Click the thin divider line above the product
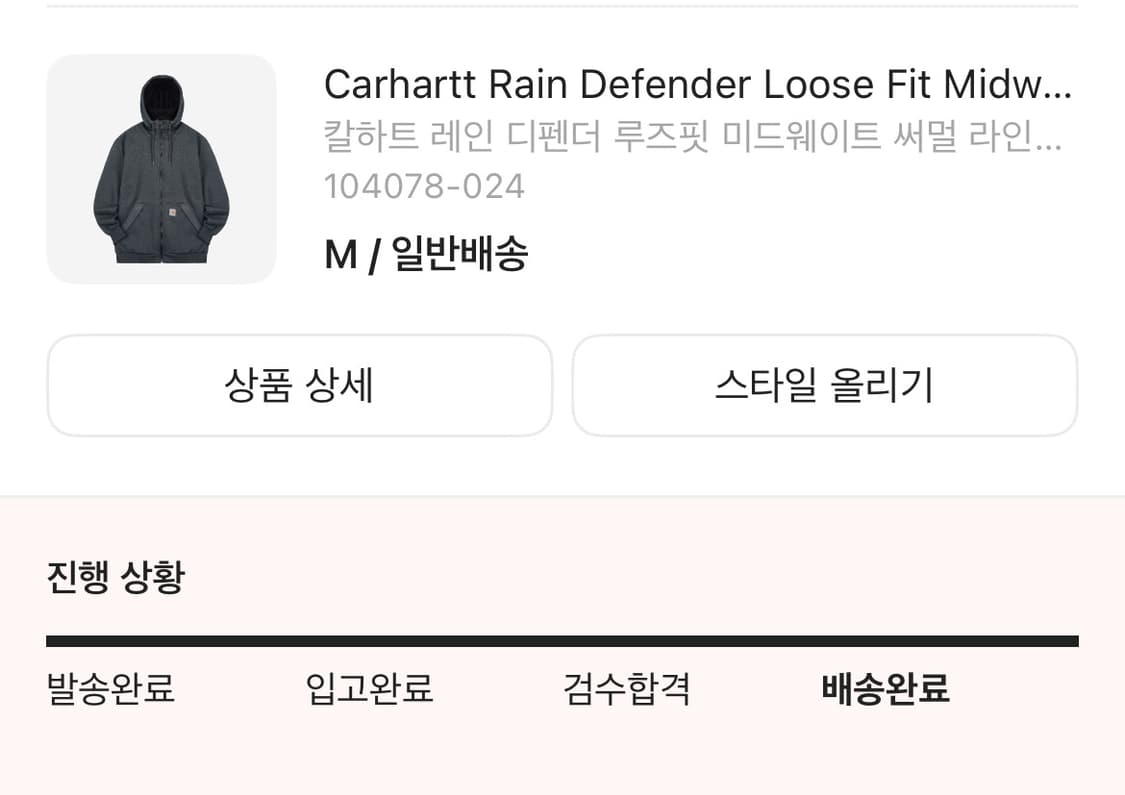The width and height of the screenshot is (1125, 795). tap(562, 6)
